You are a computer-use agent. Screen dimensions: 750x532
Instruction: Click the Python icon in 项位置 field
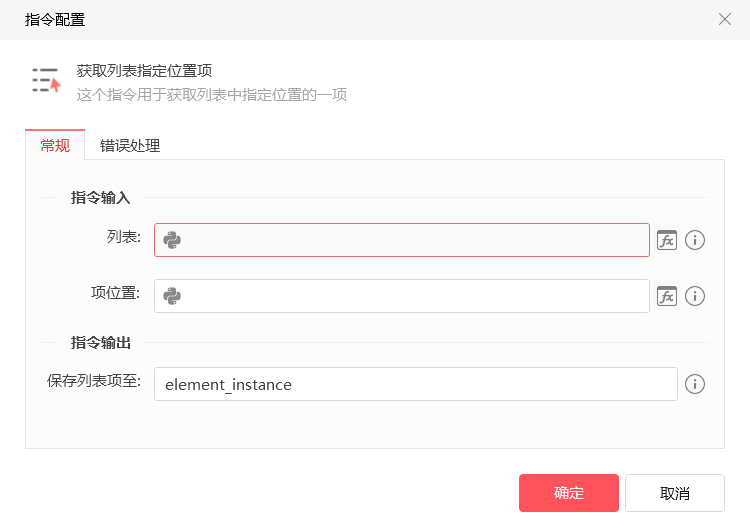pos(172,296)
